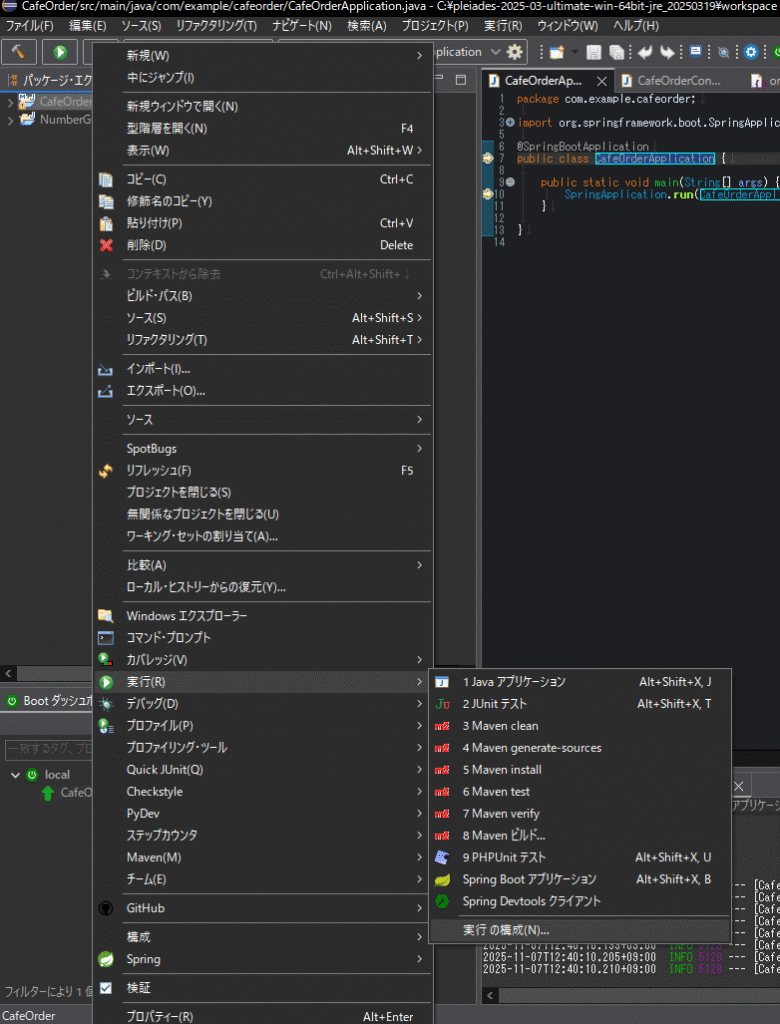This screenshot has width=780, height=1024.
Task: Toggle the 検証 checkbox menu item
Action: [138, 987]
